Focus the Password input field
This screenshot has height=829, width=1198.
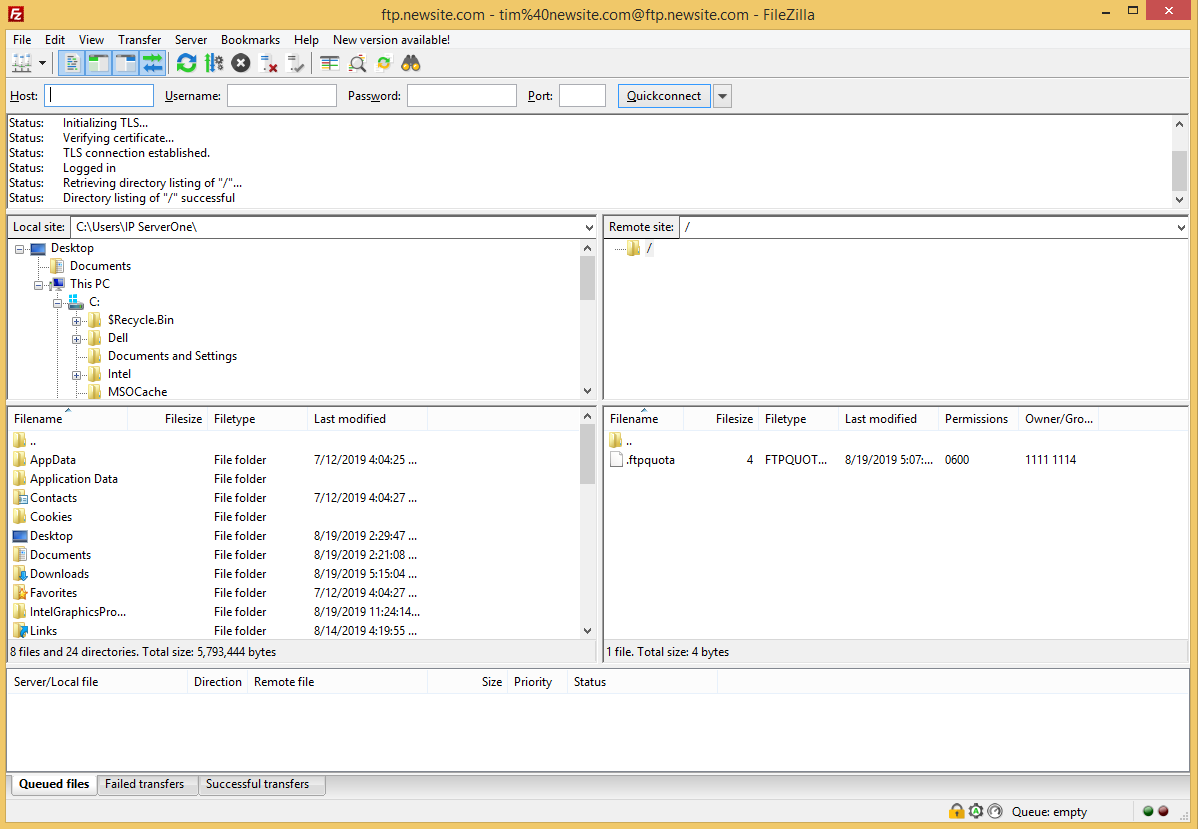point(461,96)
